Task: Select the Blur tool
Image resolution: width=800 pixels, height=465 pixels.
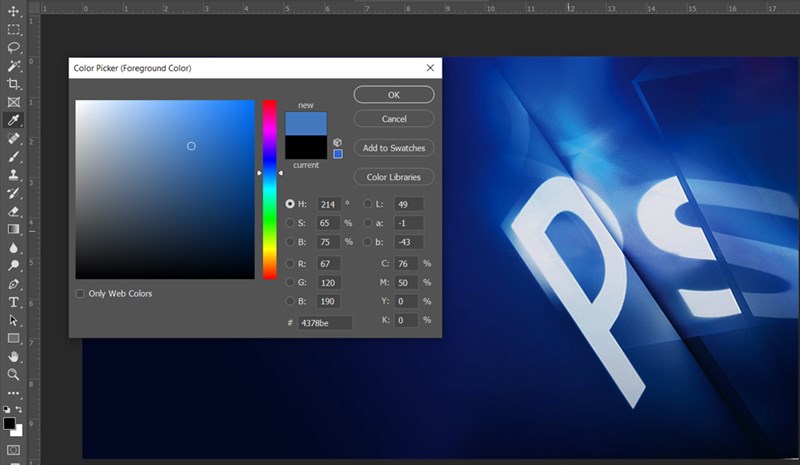Action: coord(13,248)
